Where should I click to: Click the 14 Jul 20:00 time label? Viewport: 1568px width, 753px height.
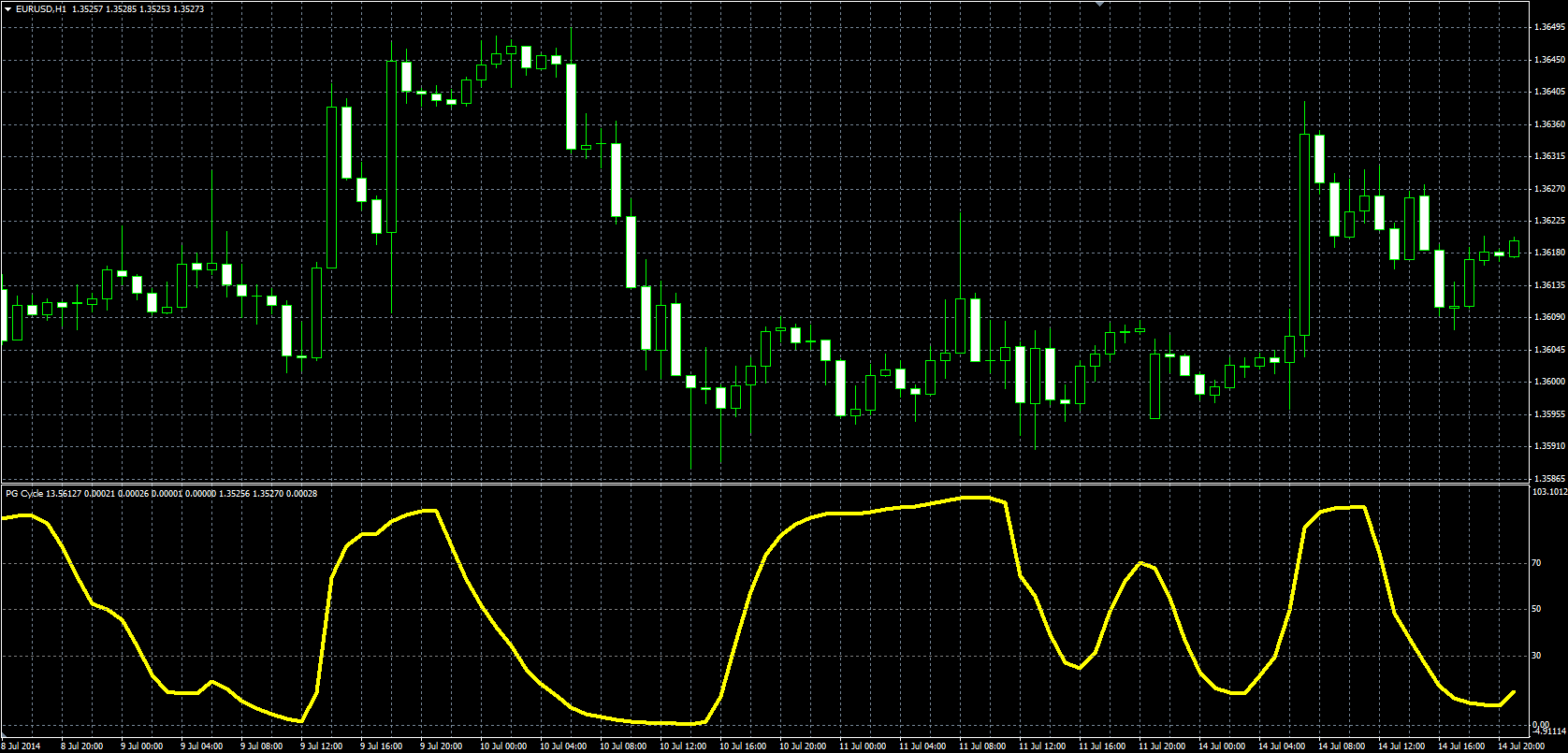click(1521, 746)
